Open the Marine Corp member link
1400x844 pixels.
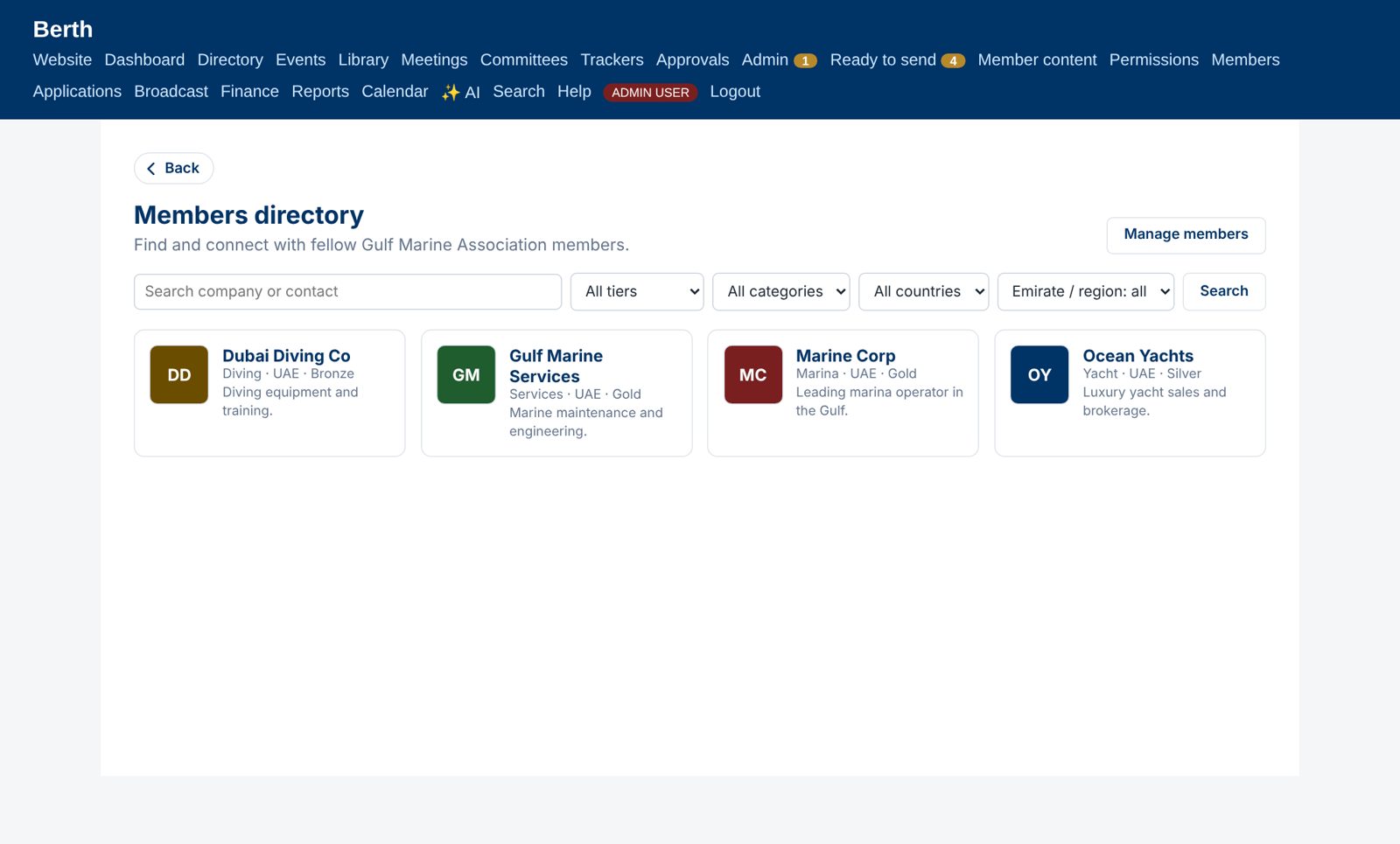tap(845, 355)
